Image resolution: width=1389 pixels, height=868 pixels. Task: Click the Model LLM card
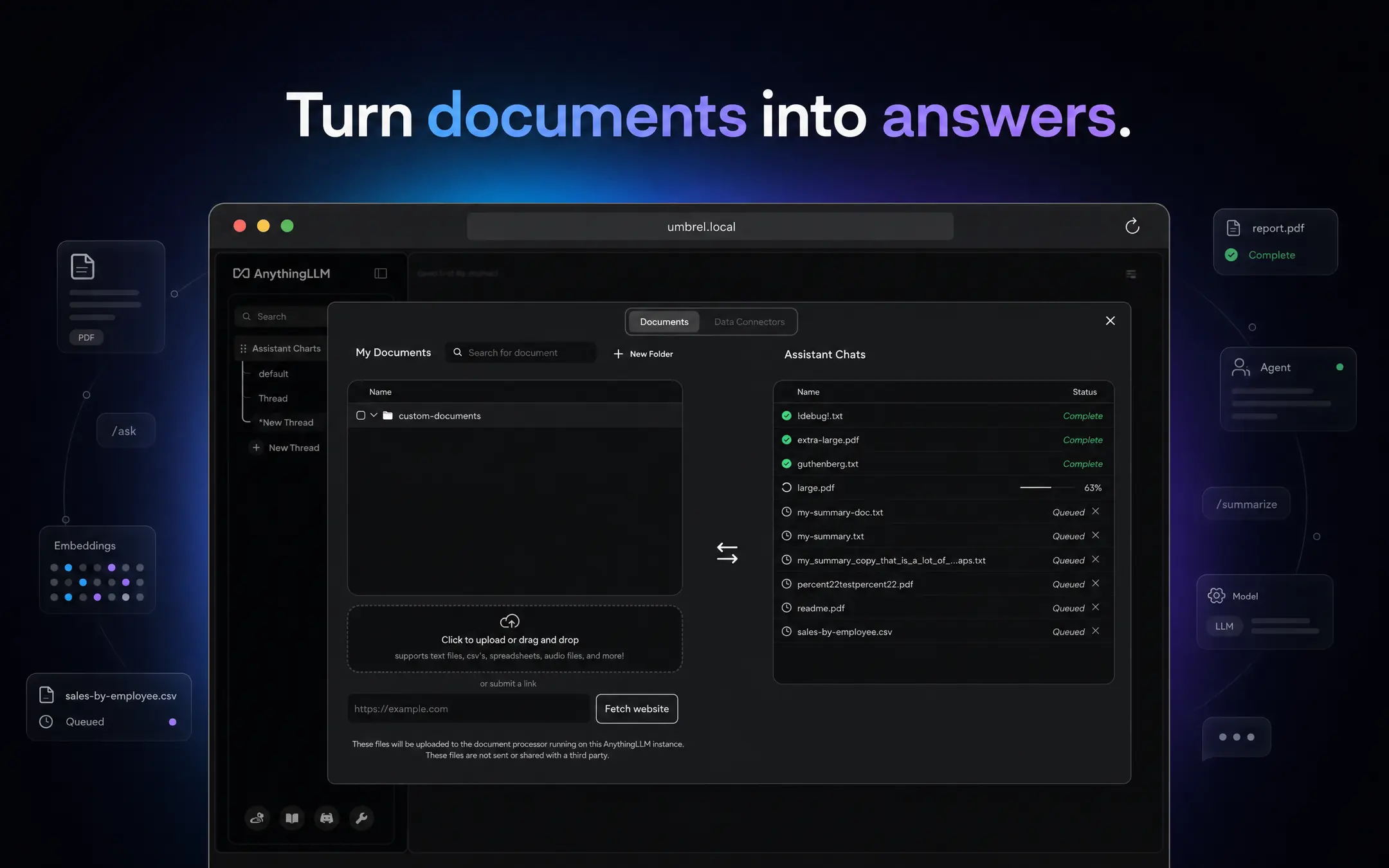(x=1264, y=611)
